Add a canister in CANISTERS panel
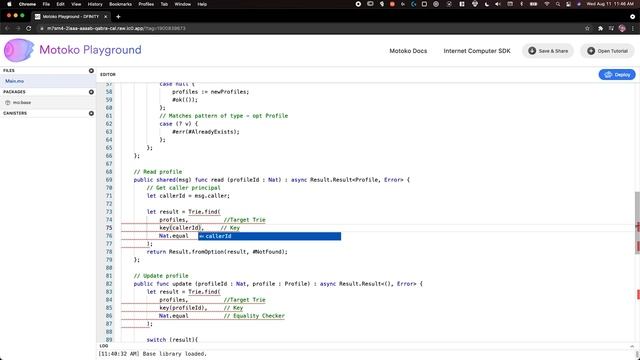640x360 pixels. [x=91, y=113]
